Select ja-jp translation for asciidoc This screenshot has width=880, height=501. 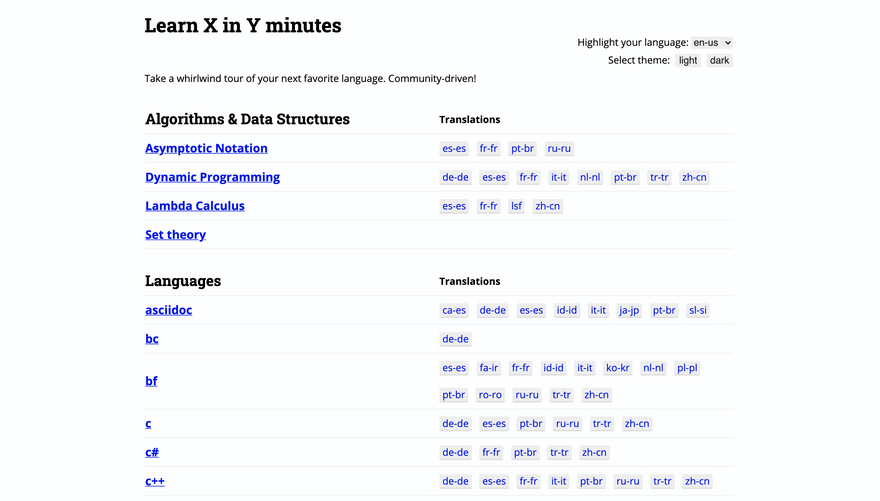629,311
